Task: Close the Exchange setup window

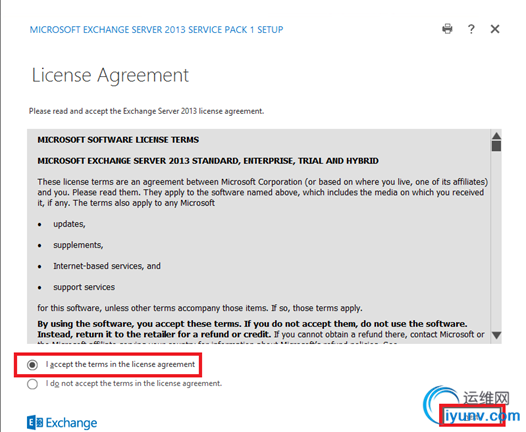Action: click(495, 29)
